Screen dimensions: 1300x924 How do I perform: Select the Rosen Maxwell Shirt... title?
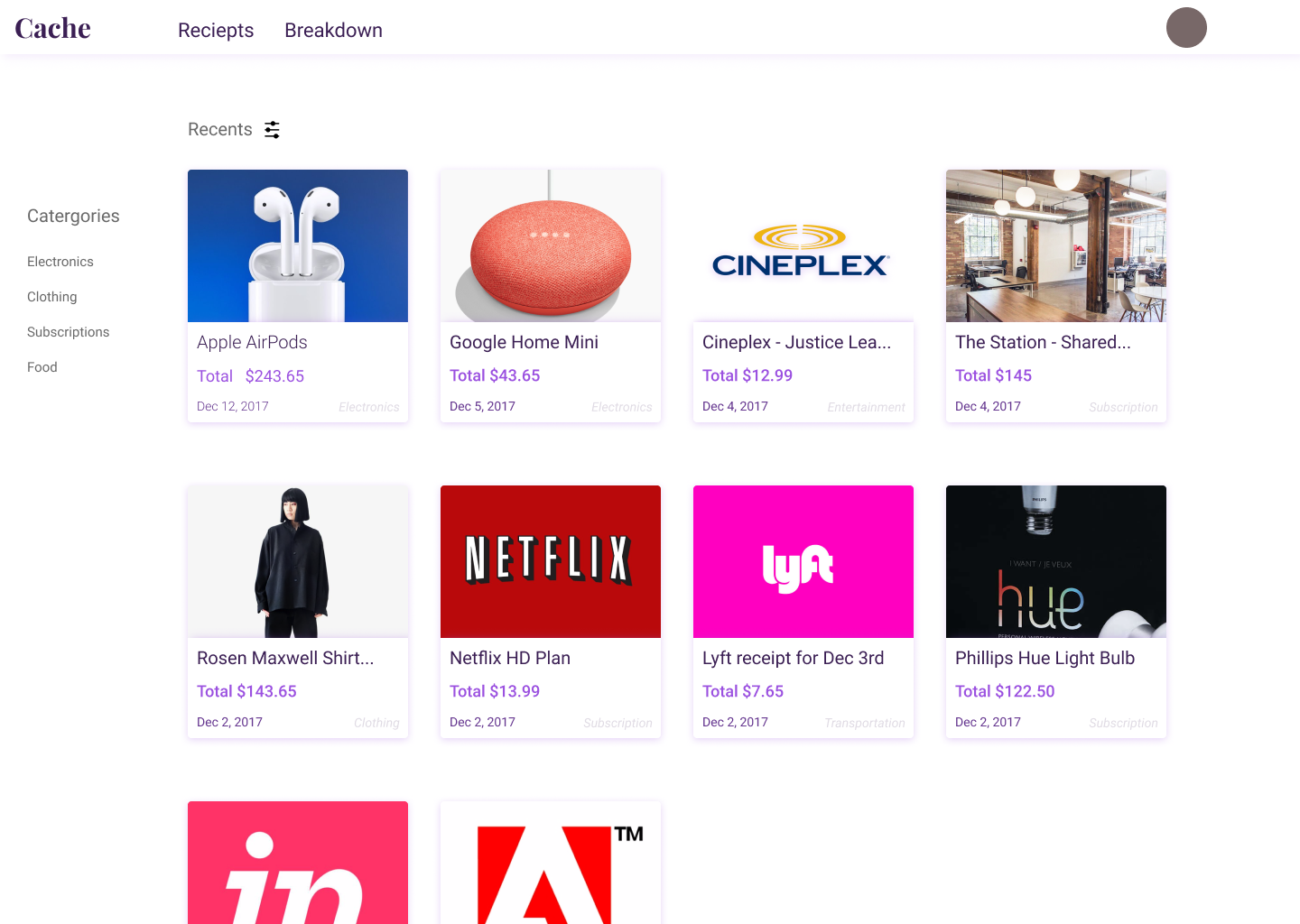tap(285, 659)
